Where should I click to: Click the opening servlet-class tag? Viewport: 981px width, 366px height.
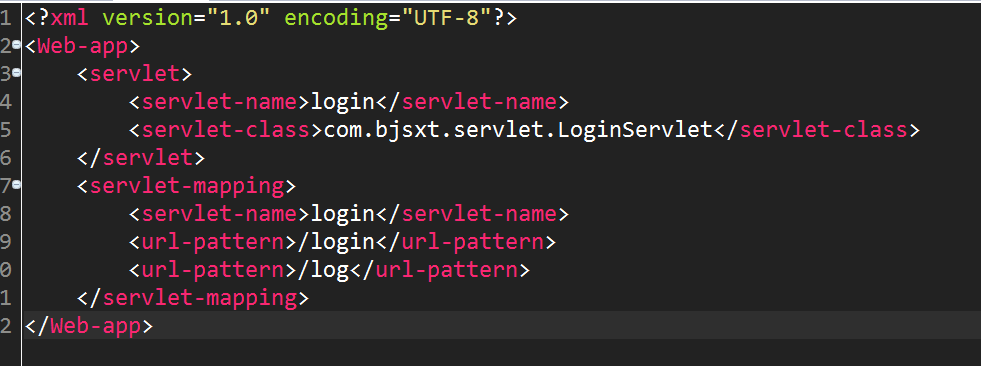pos(226,130)
